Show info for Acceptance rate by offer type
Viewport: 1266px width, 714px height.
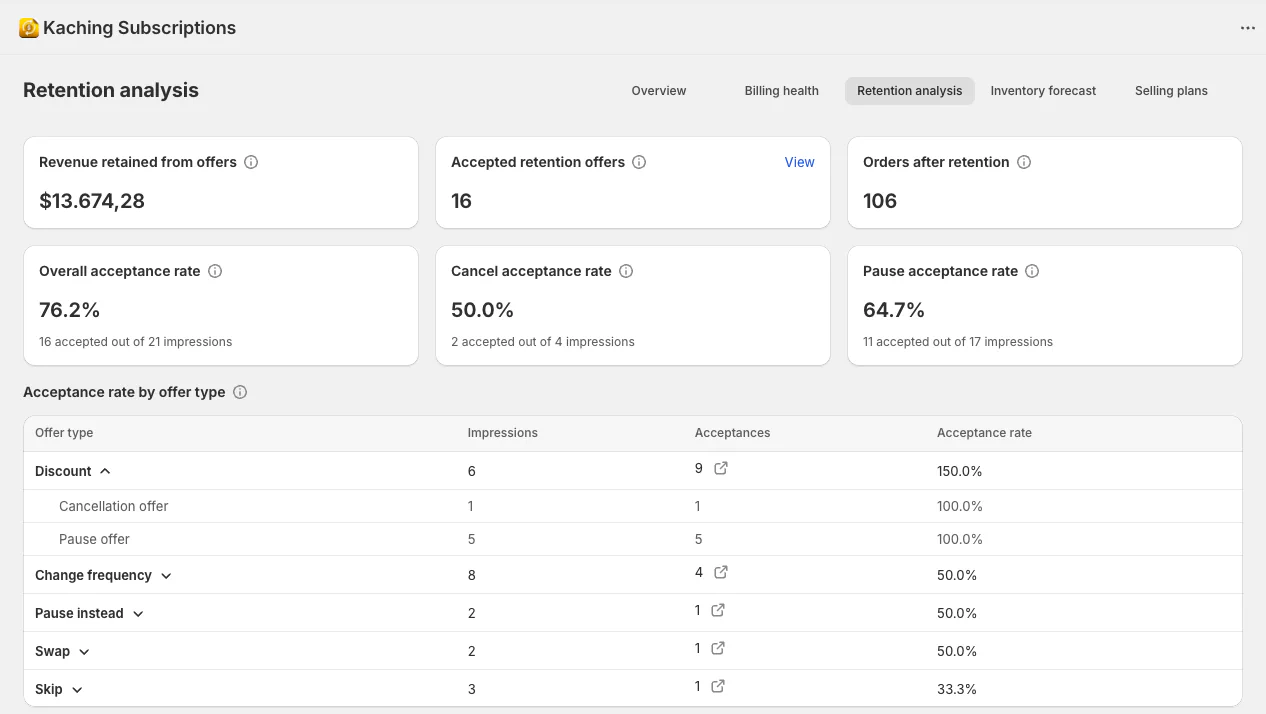point(240,392)
